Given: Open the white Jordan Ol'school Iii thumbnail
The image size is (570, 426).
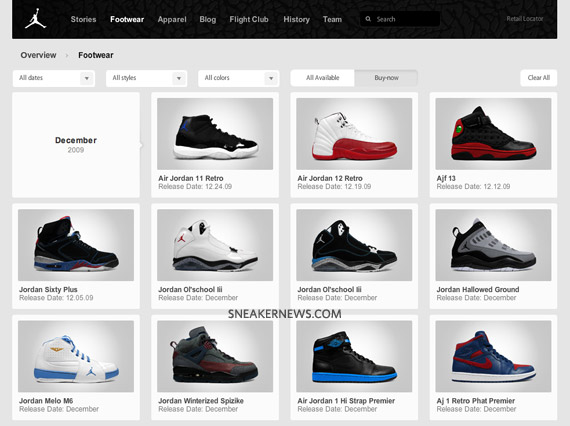Looking at the screenshot, I should pyautogui.click(x=215, y=245).
